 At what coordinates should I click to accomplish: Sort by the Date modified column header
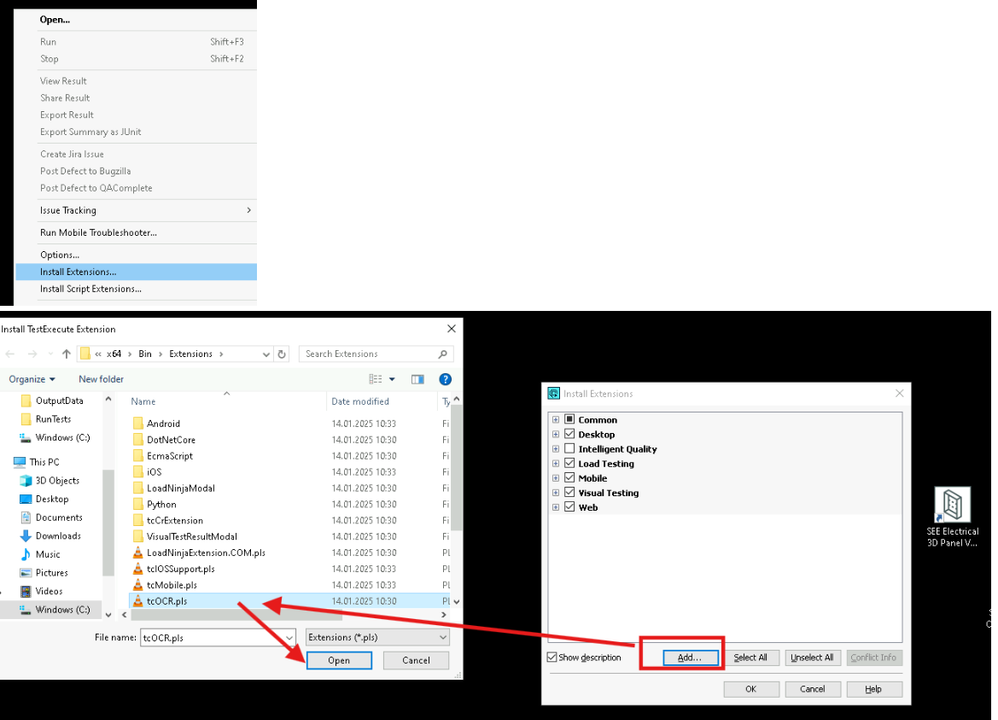(x=360, y=402)
